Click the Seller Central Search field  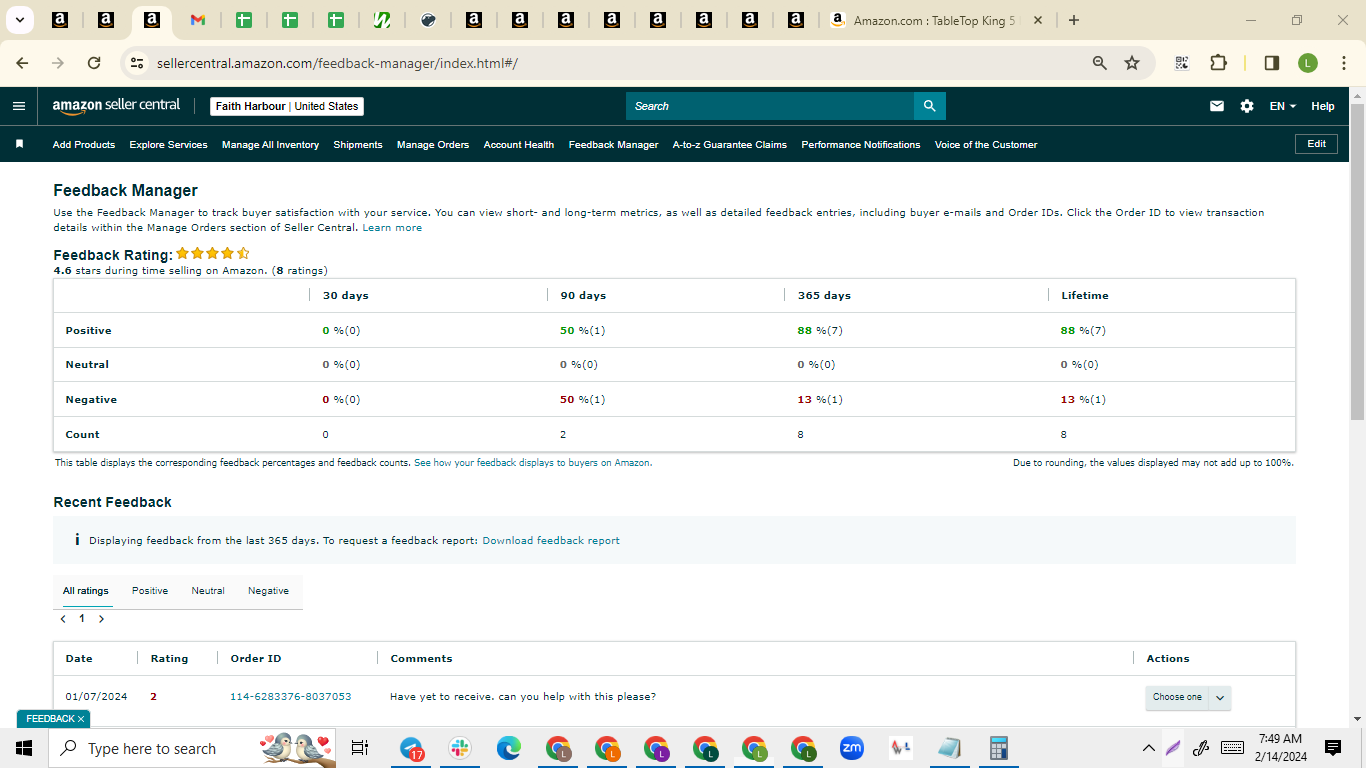pyautogui.click(x=770, y=106)
